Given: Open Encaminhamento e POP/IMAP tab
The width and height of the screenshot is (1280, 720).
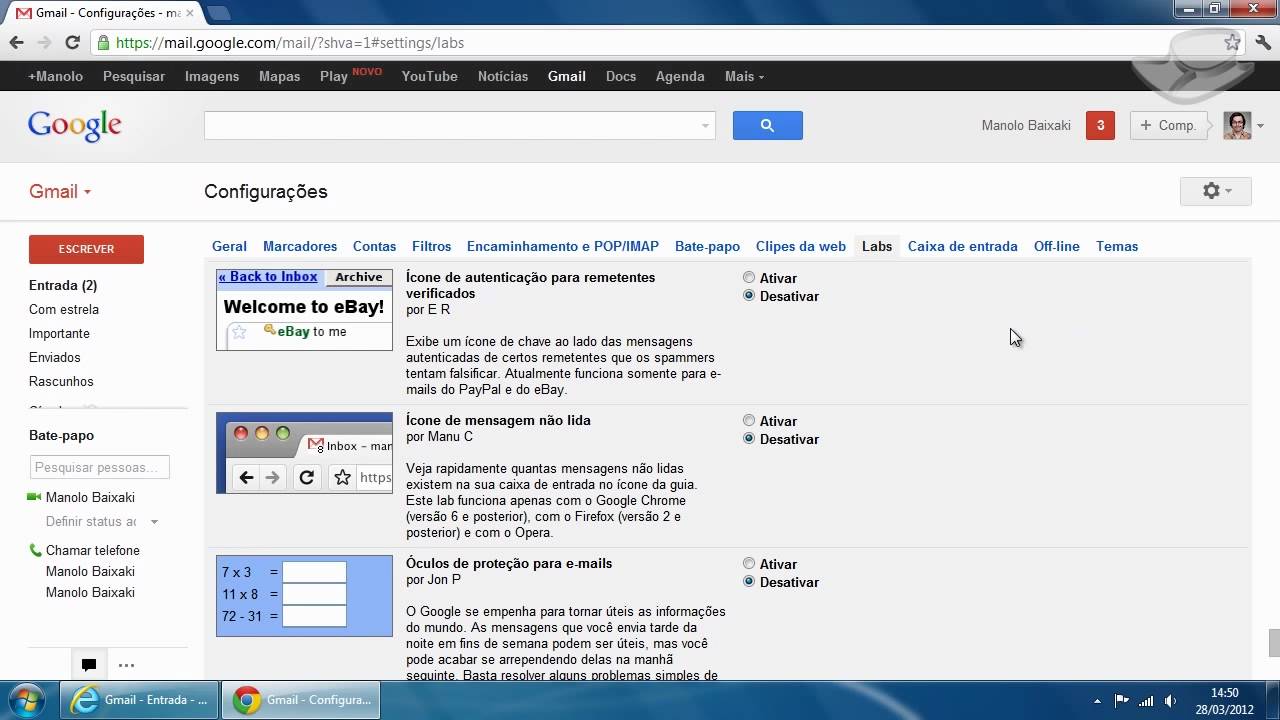Looking at the screenshot, I should 563,246.
